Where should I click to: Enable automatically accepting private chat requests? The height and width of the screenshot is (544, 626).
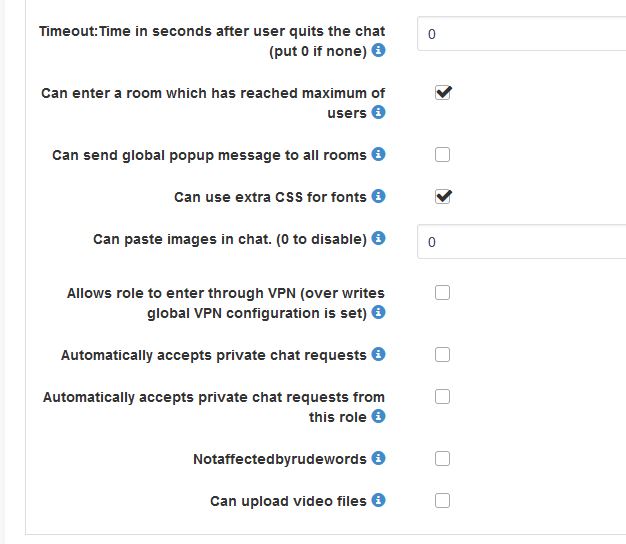[x=443, y=355]
